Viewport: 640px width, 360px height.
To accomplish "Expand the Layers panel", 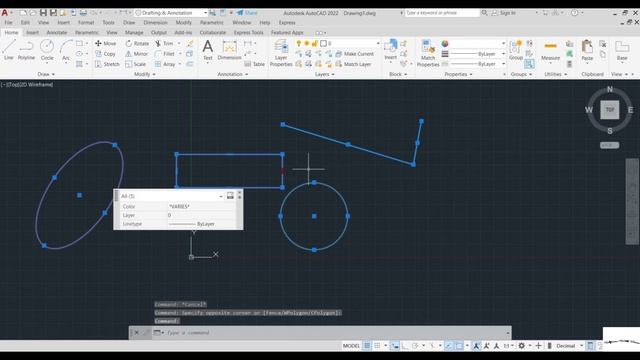I will (324, 74).
